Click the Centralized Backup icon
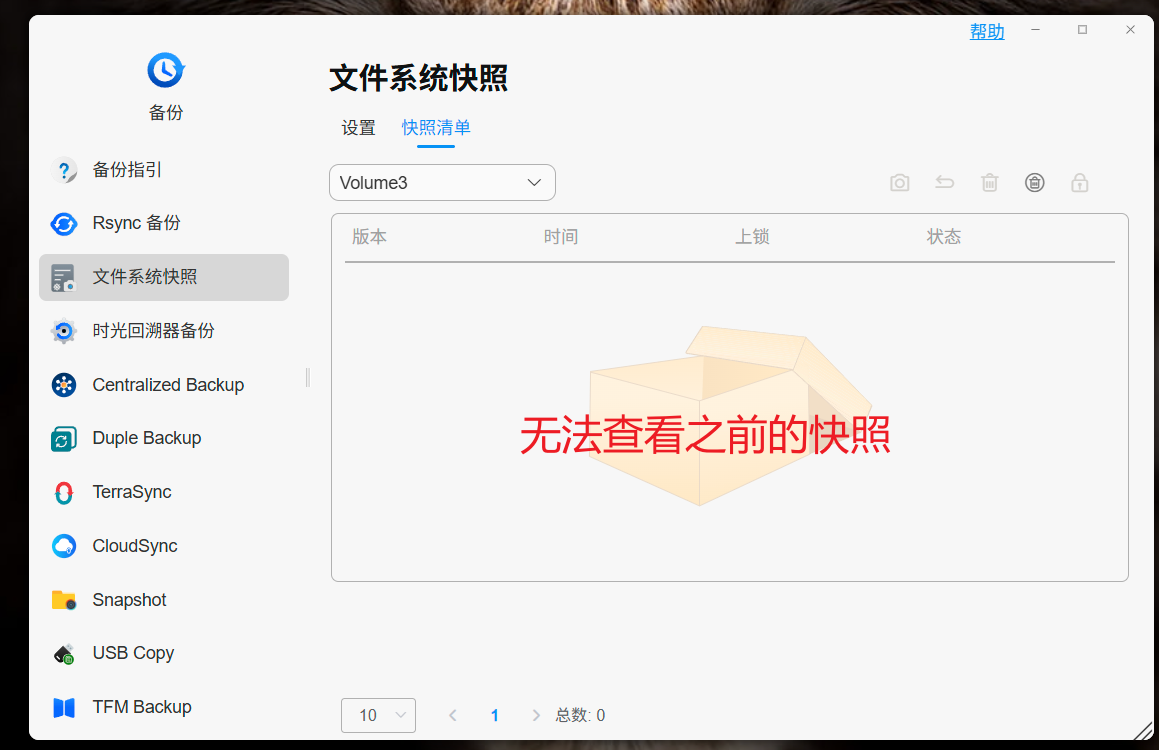 click(64, 385)
